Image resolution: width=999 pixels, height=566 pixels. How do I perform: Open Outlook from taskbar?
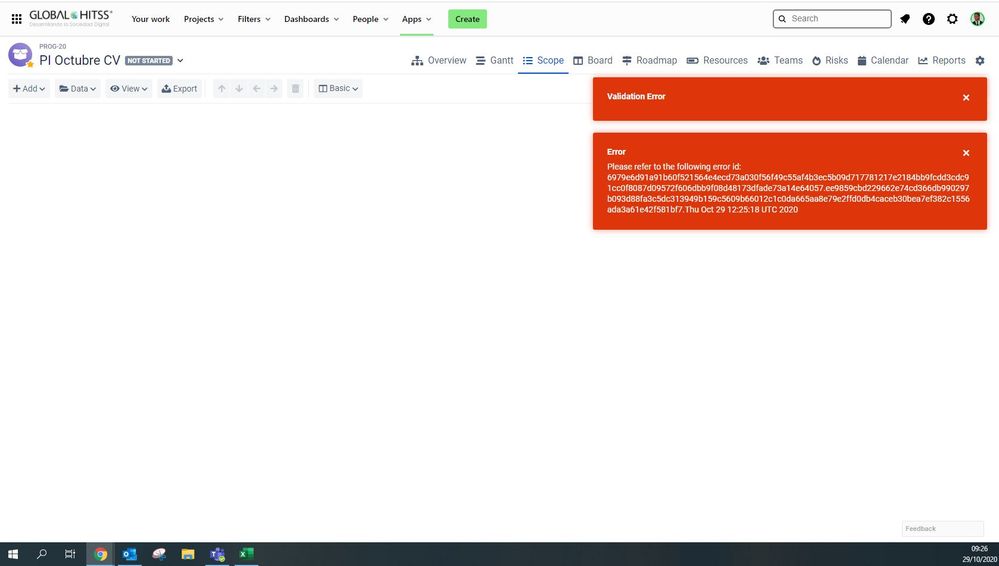click(129, 554)
